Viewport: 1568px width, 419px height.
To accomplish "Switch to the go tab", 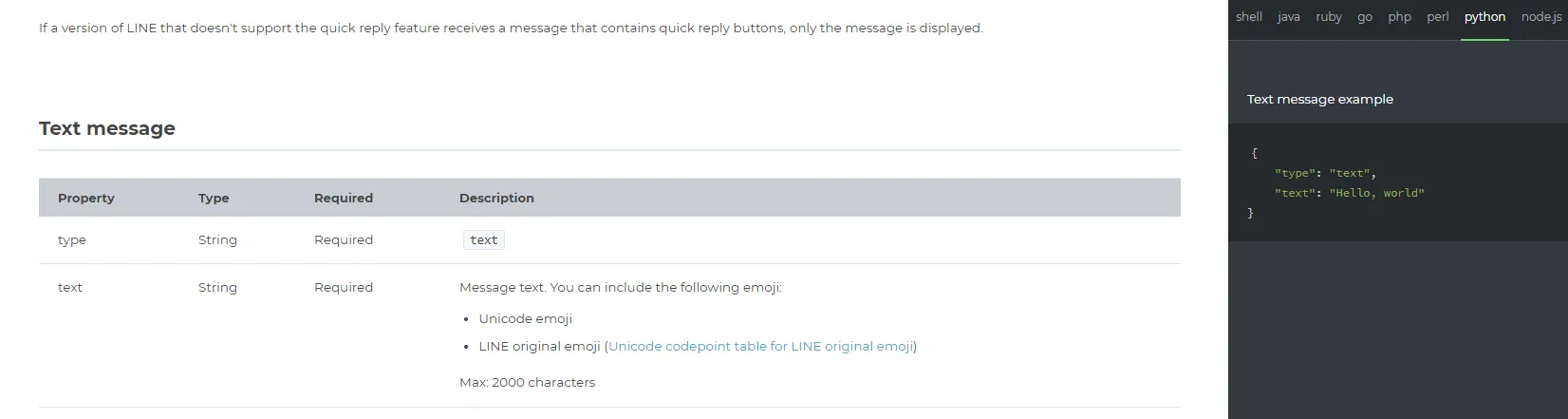I will point(1365,17).
